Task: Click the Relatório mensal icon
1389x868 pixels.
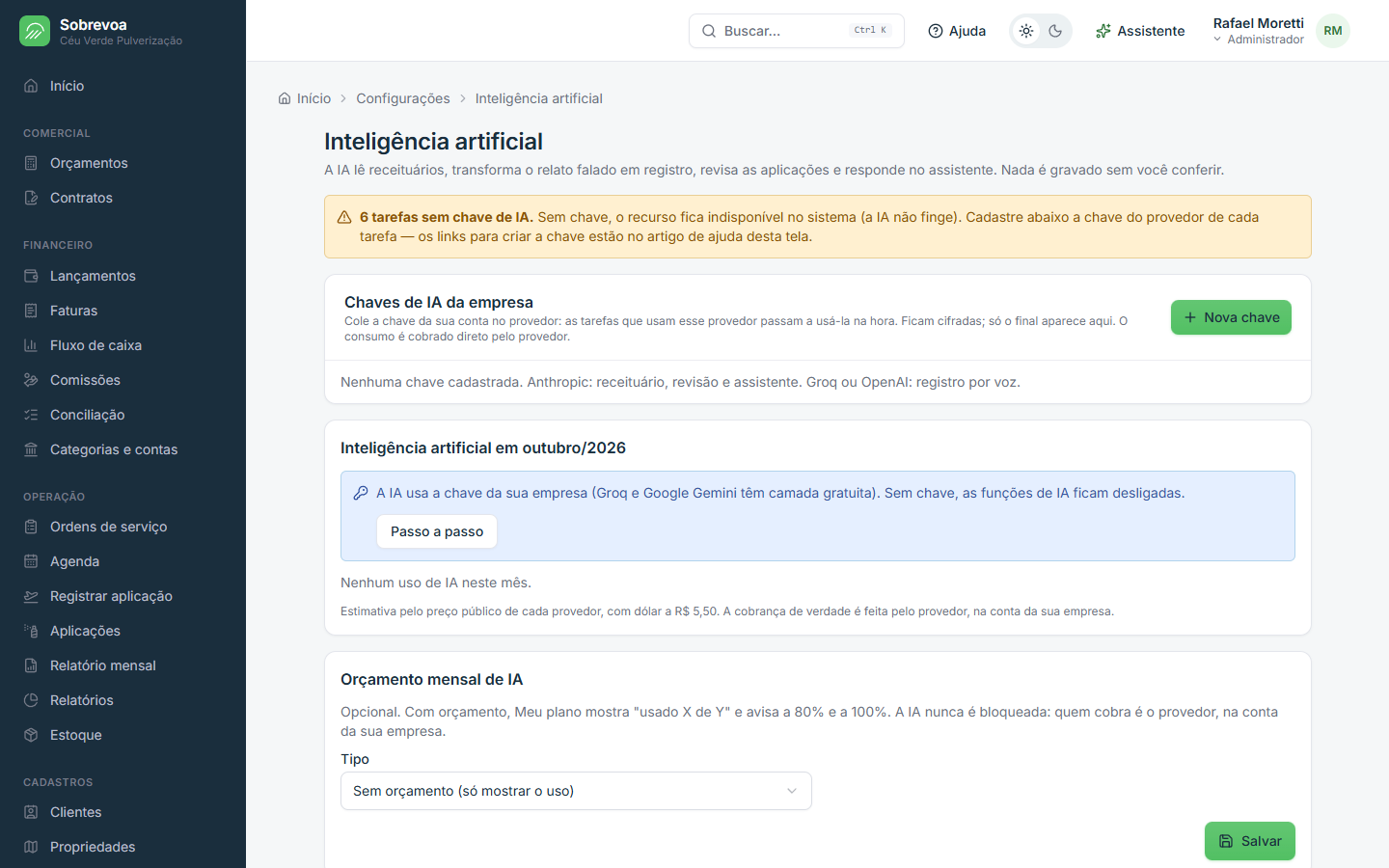Action: pyautogui.click(x=31, y=665)
